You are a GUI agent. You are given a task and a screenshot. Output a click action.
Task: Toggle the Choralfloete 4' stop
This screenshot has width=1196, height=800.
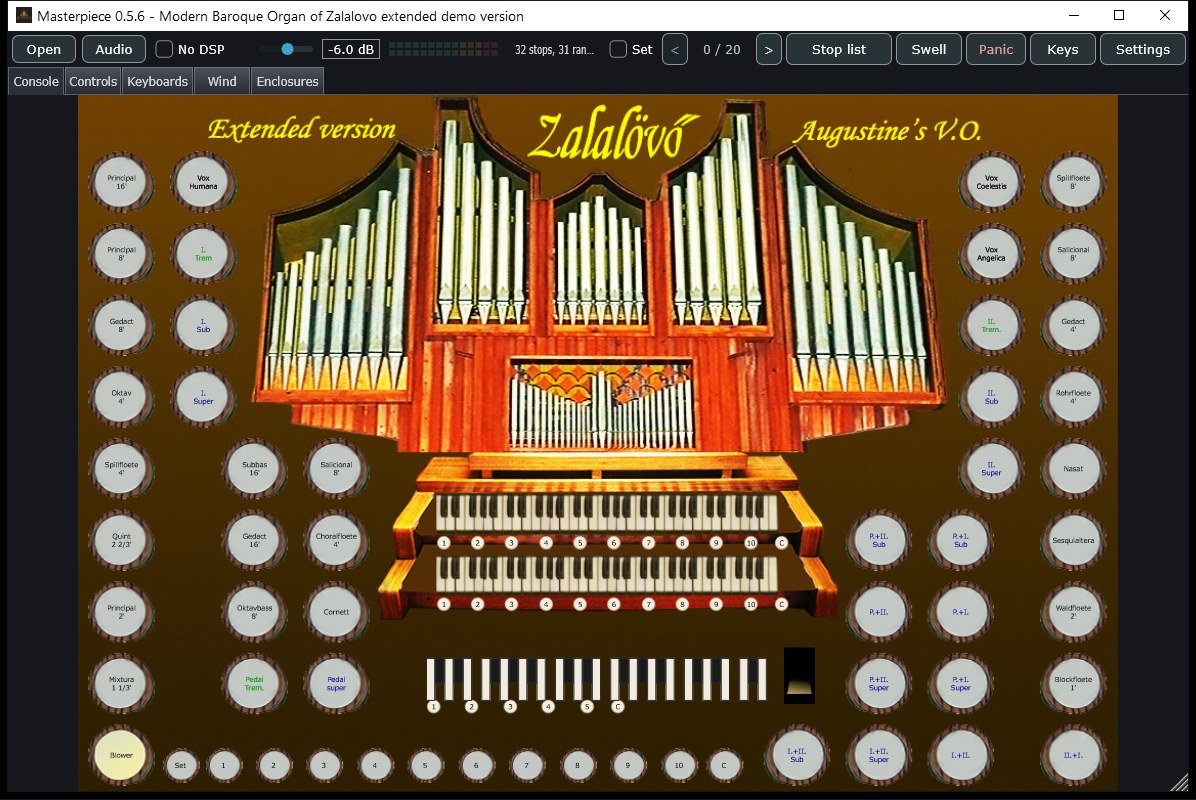[336, 541]
